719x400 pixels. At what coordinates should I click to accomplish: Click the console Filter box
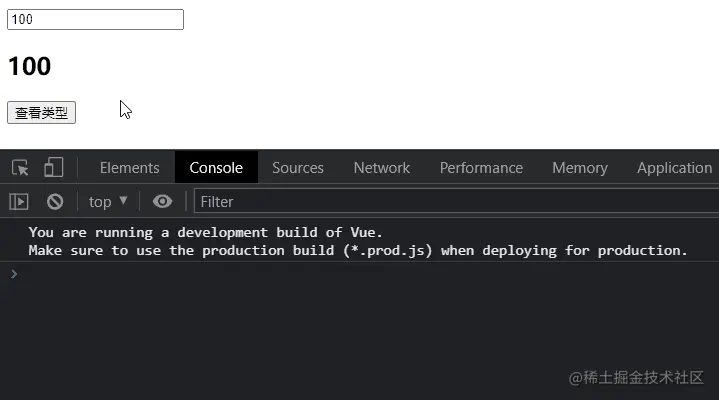(x=456, y=201)
